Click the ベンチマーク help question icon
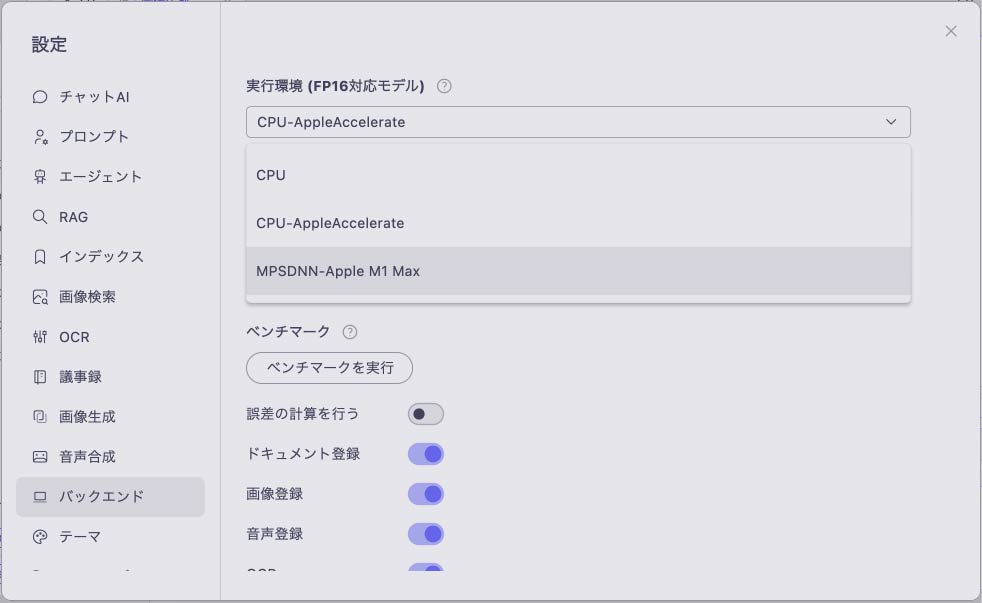Image resolution: width=982 pixels, height=603 pixels. click(350, 332)
